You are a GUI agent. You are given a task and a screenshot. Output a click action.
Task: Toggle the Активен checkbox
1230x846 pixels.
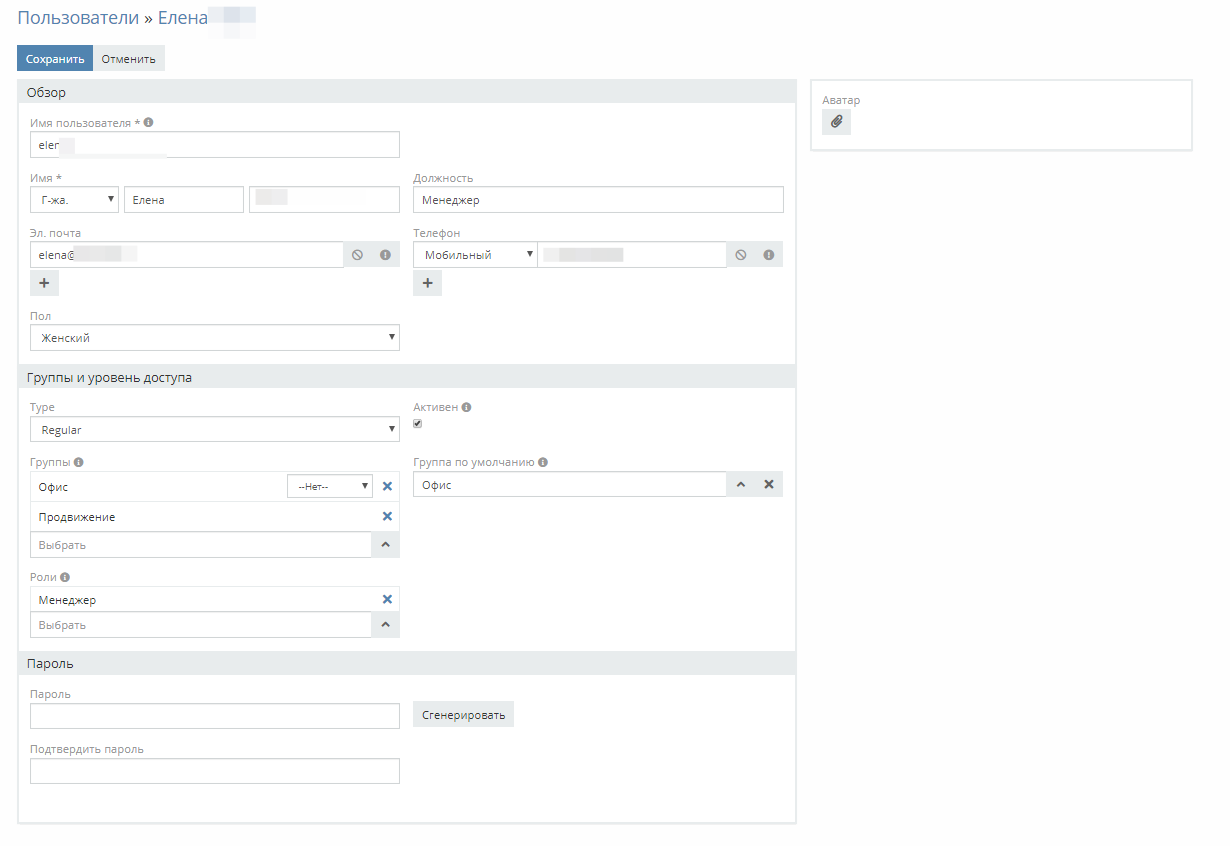coord(418,424)
